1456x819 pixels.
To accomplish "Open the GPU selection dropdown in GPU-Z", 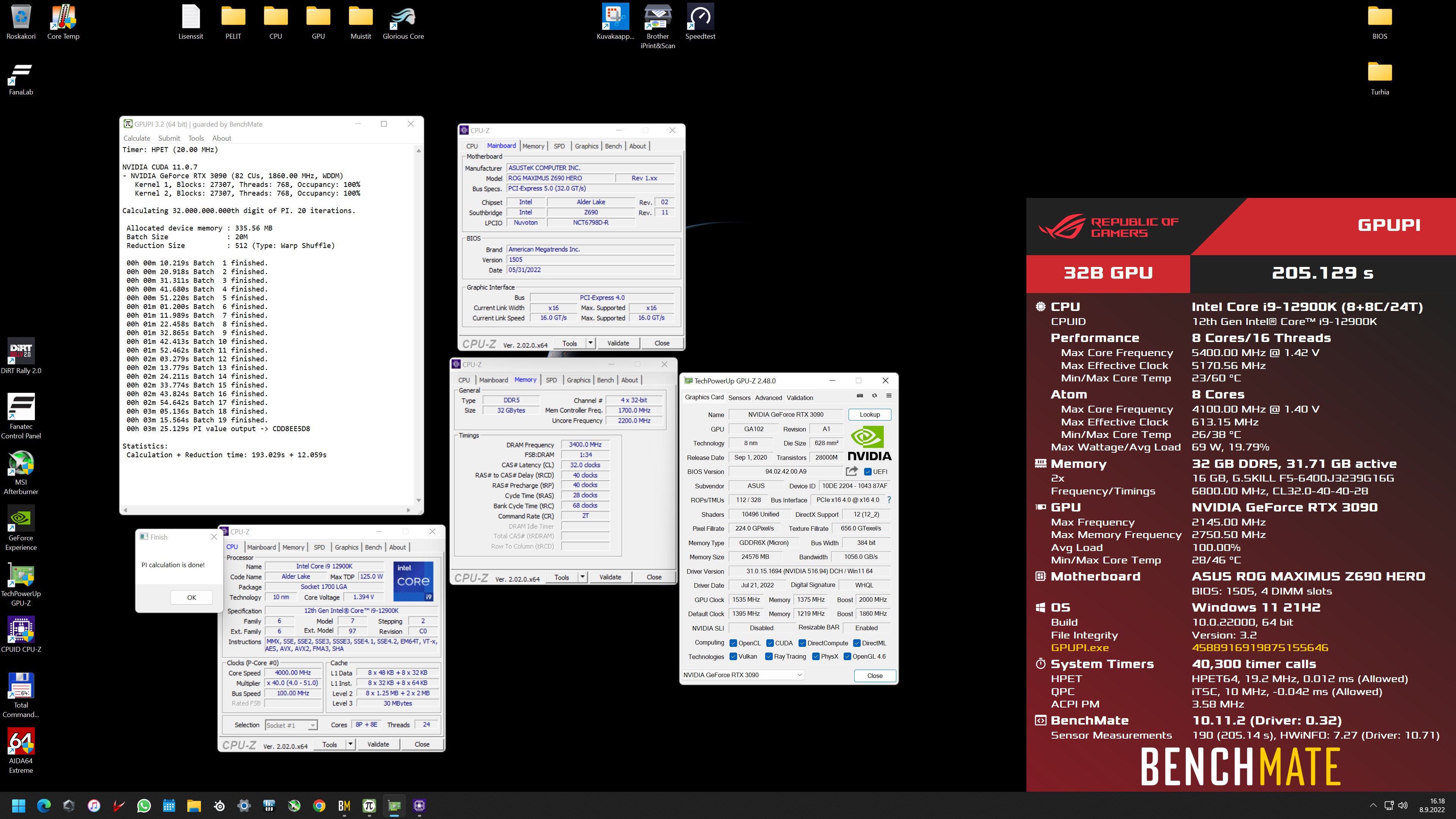I will 743,675.
